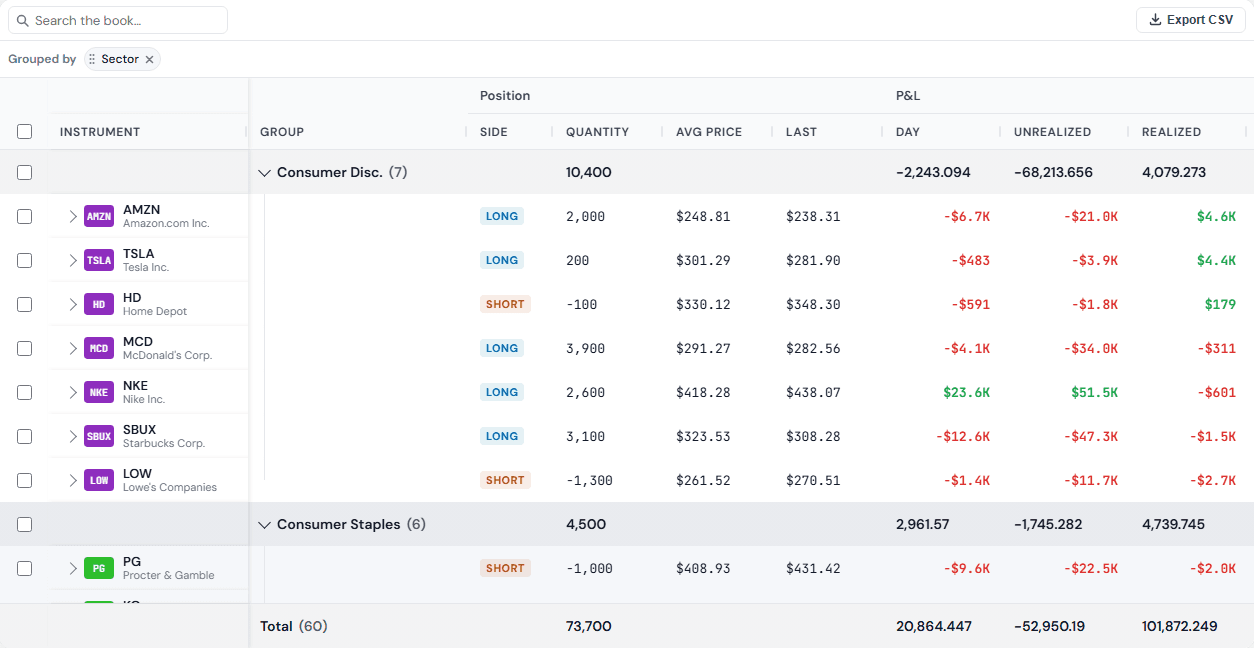Toggle the select-all header checkbox

click(25, 131)
